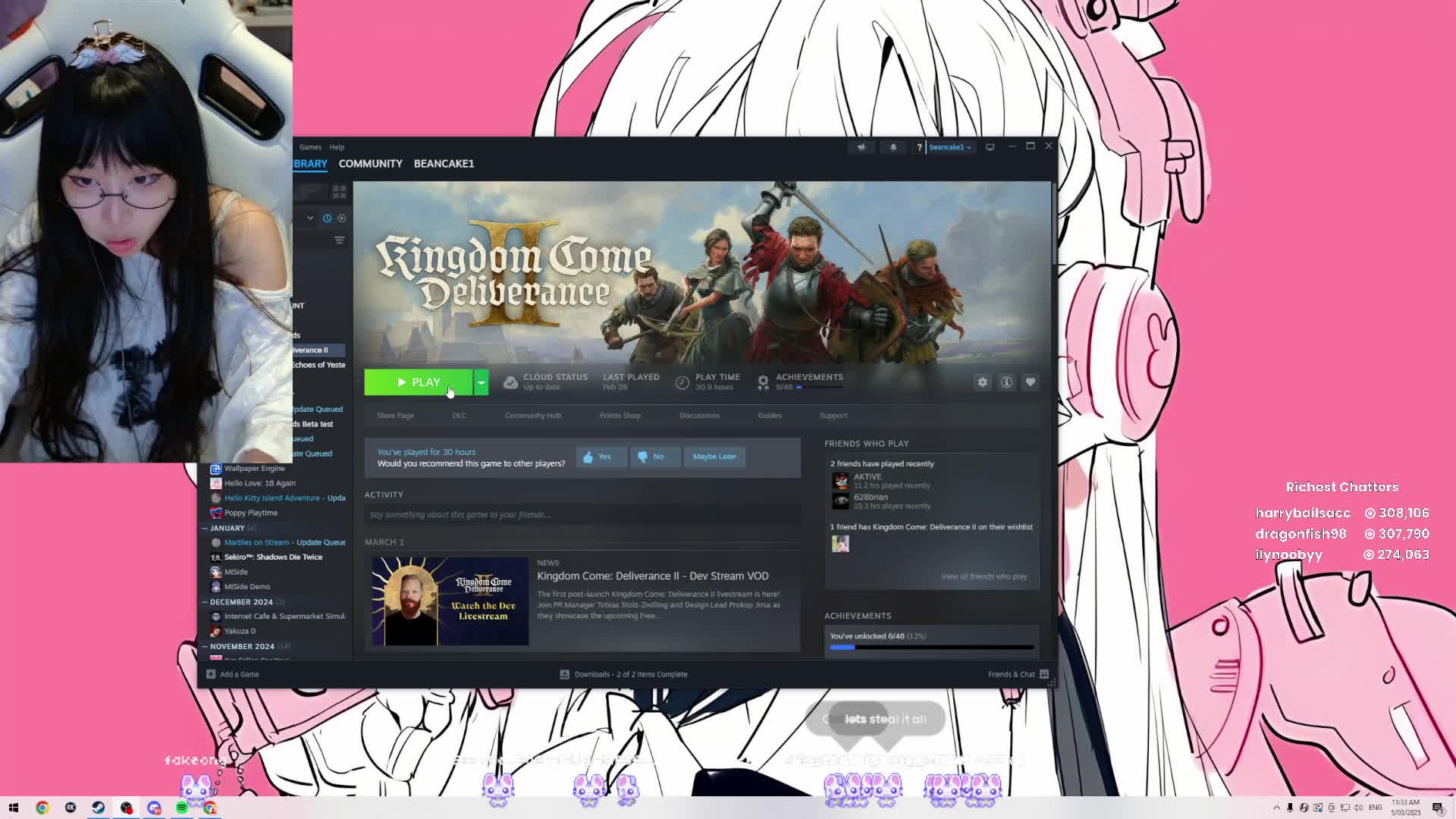Click the achievements unlocked progress bar
This screenshot has height=819, width=1456.
pyautogui.click(x=932, y=648)
